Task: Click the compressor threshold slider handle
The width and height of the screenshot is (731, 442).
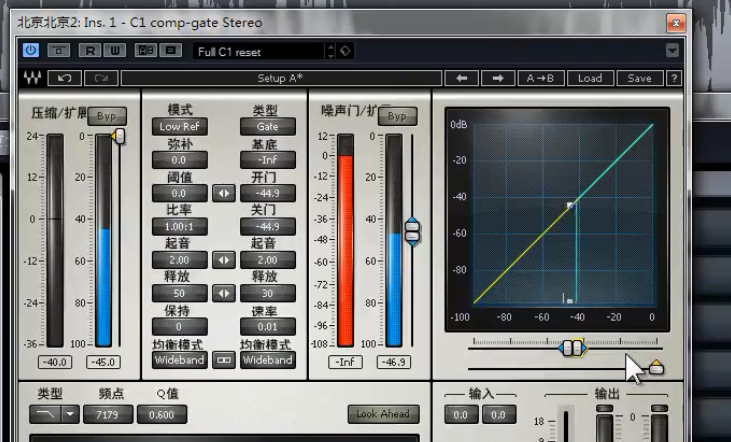Action: [120, 136]
